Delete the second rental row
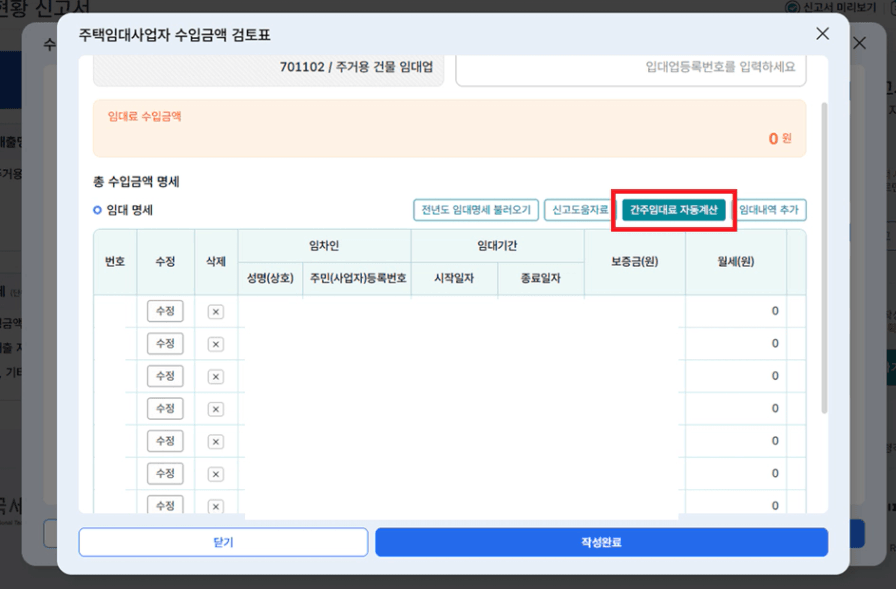 pyautogui.click(x=215, y=344)
